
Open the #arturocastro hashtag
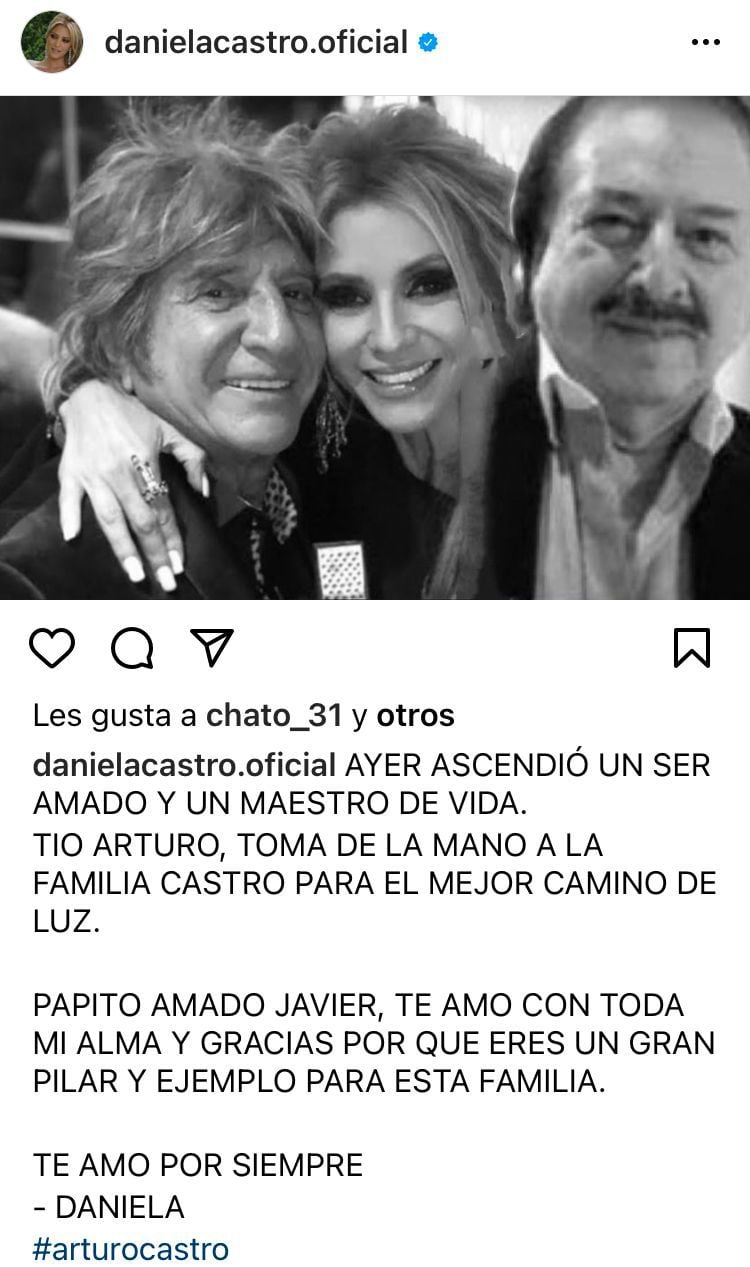click(131, 1249)
